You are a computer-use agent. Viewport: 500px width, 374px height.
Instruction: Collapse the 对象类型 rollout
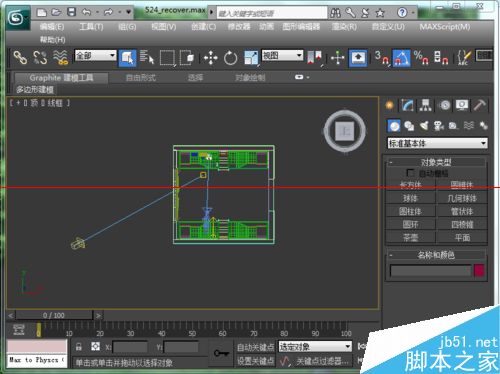coord(436,163)
